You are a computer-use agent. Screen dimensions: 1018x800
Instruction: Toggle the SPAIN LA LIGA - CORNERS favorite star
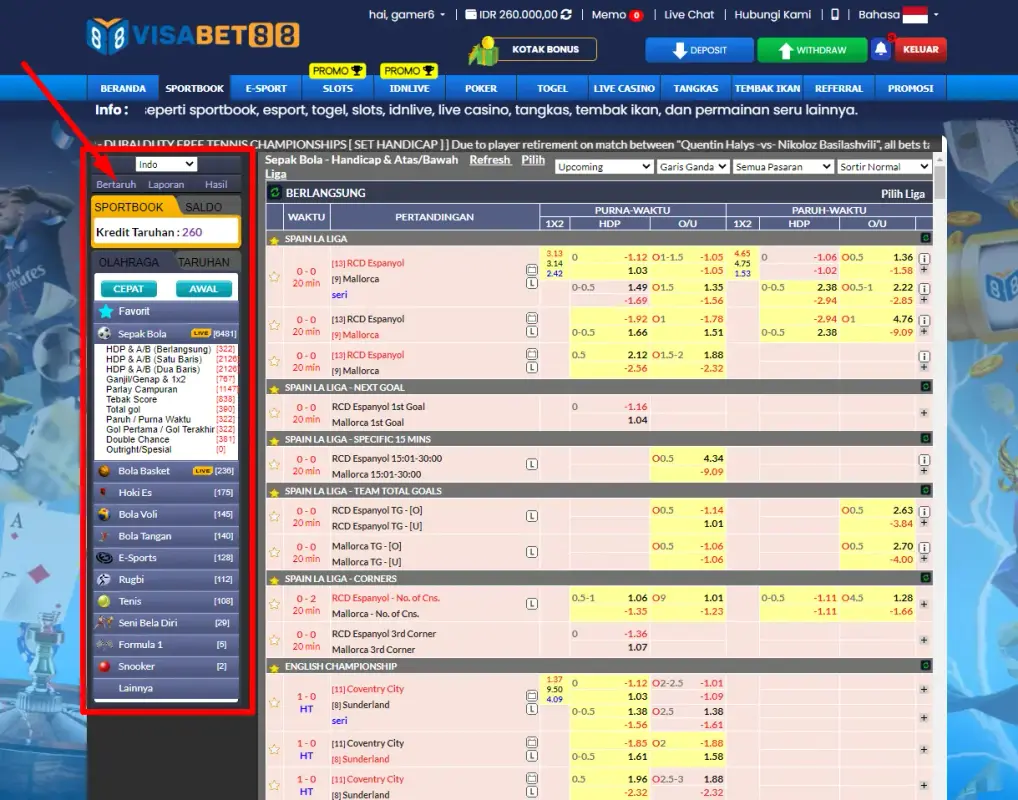pos(274,579)
